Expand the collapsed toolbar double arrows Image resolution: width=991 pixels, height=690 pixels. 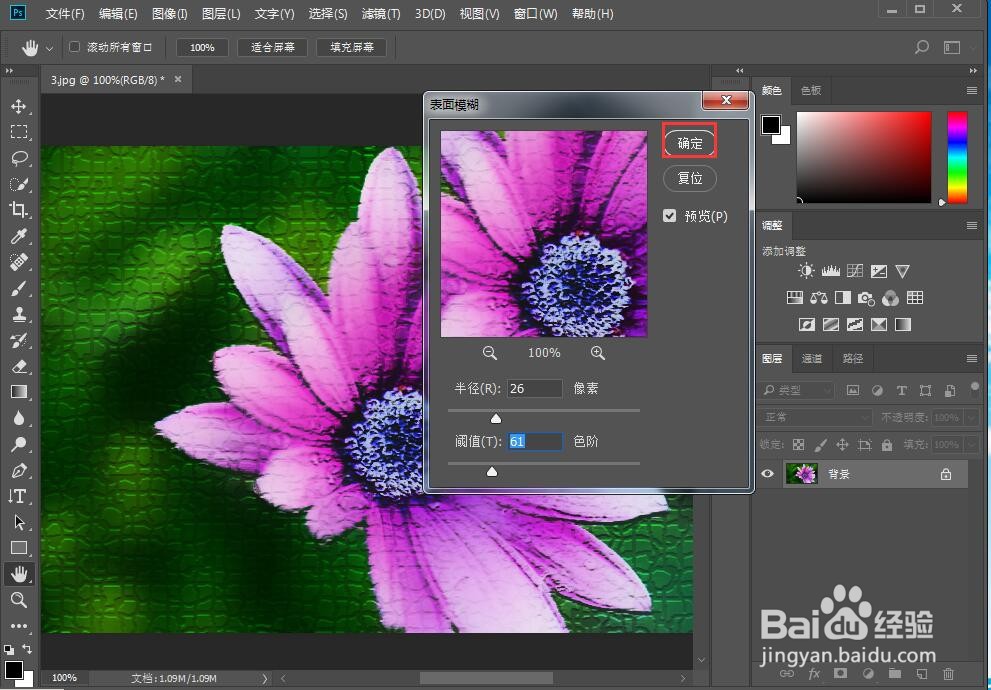(9, 71)
